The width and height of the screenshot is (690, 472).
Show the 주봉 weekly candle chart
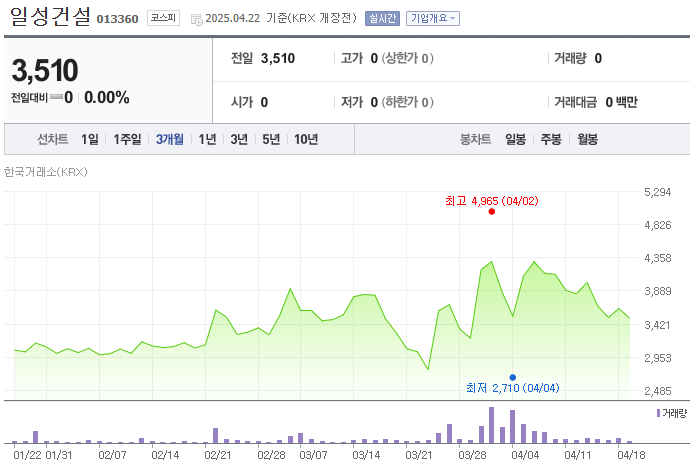coord(551,139)
